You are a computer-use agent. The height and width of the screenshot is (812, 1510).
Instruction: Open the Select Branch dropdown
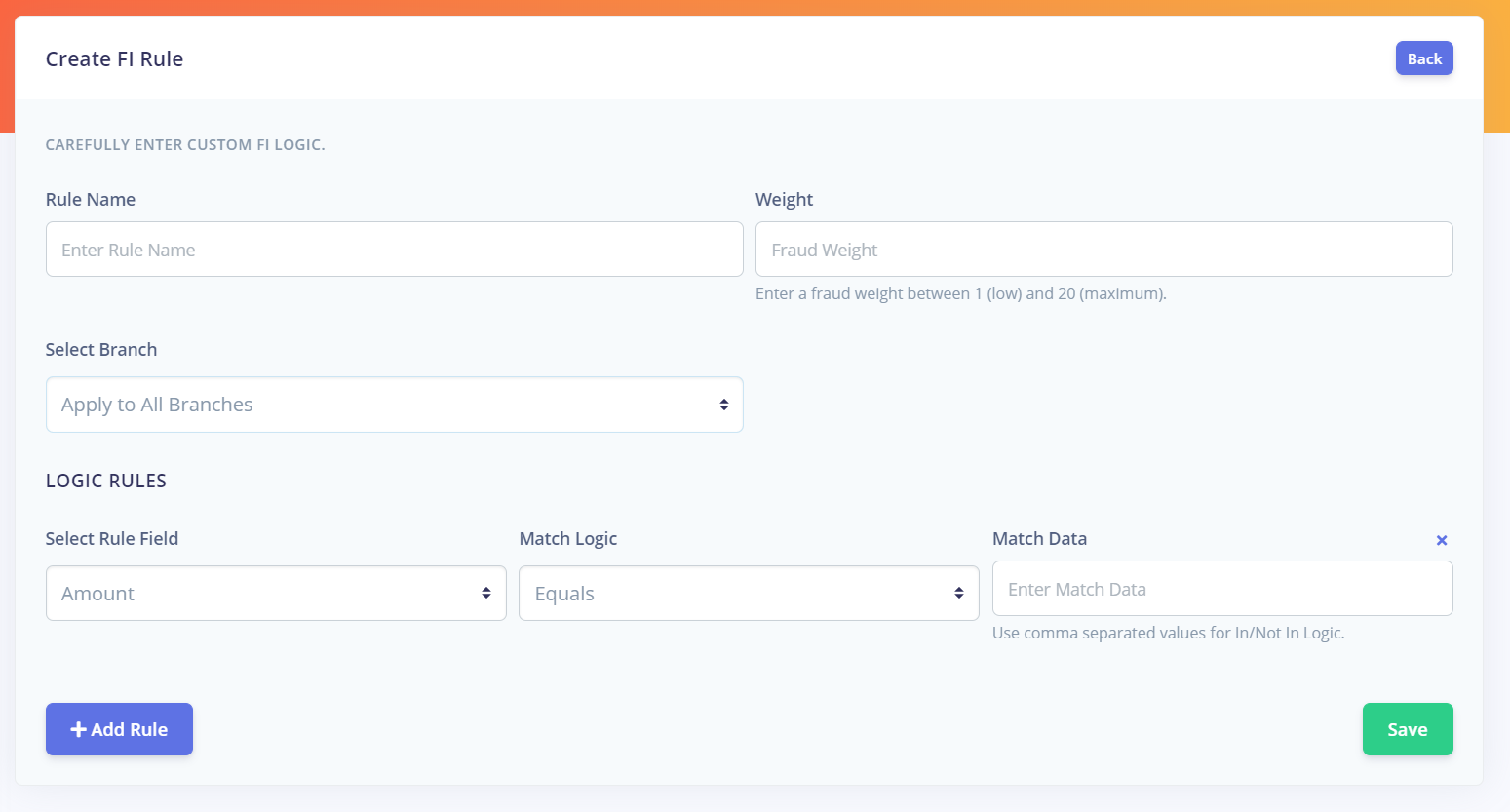coord(394,405)
